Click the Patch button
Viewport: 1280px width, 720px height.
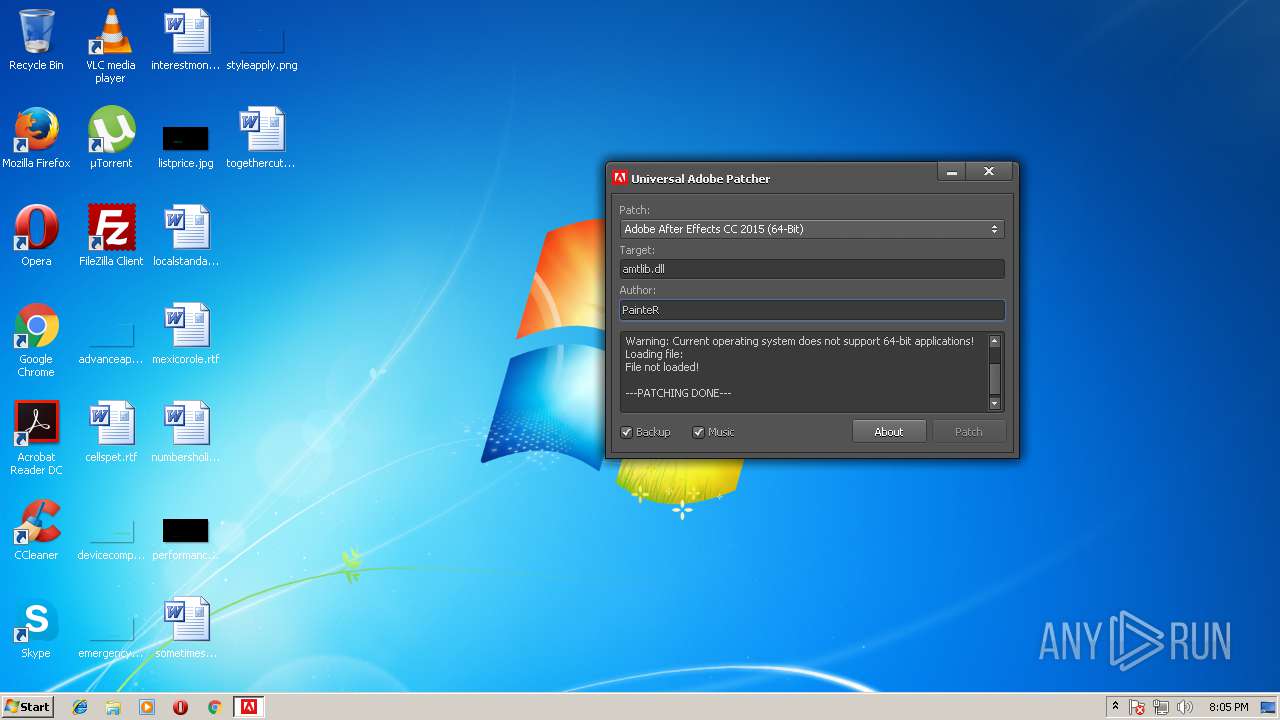969,432
